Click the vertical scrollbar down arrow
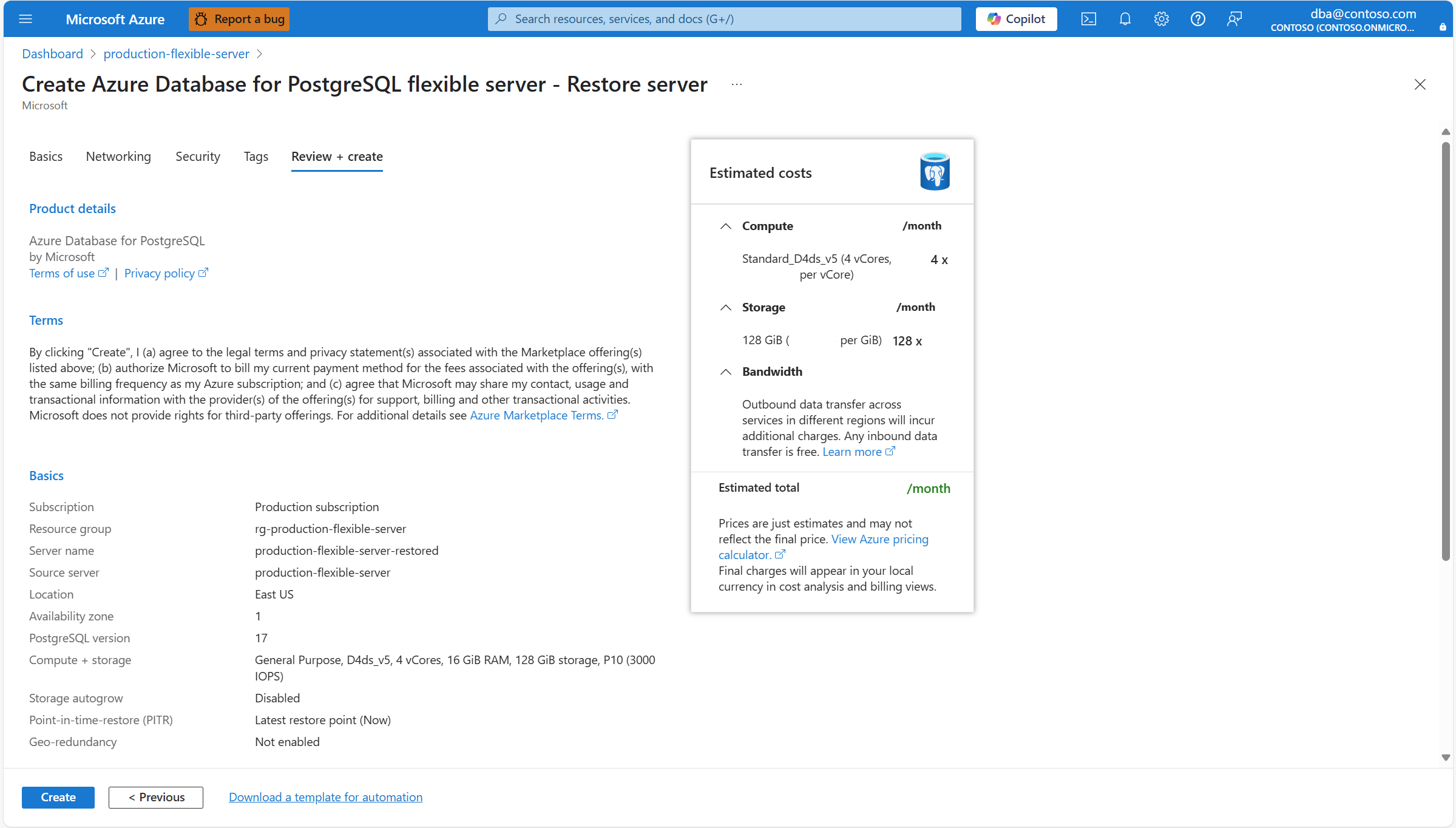 pyautogui.click(x=1446, y=757)
